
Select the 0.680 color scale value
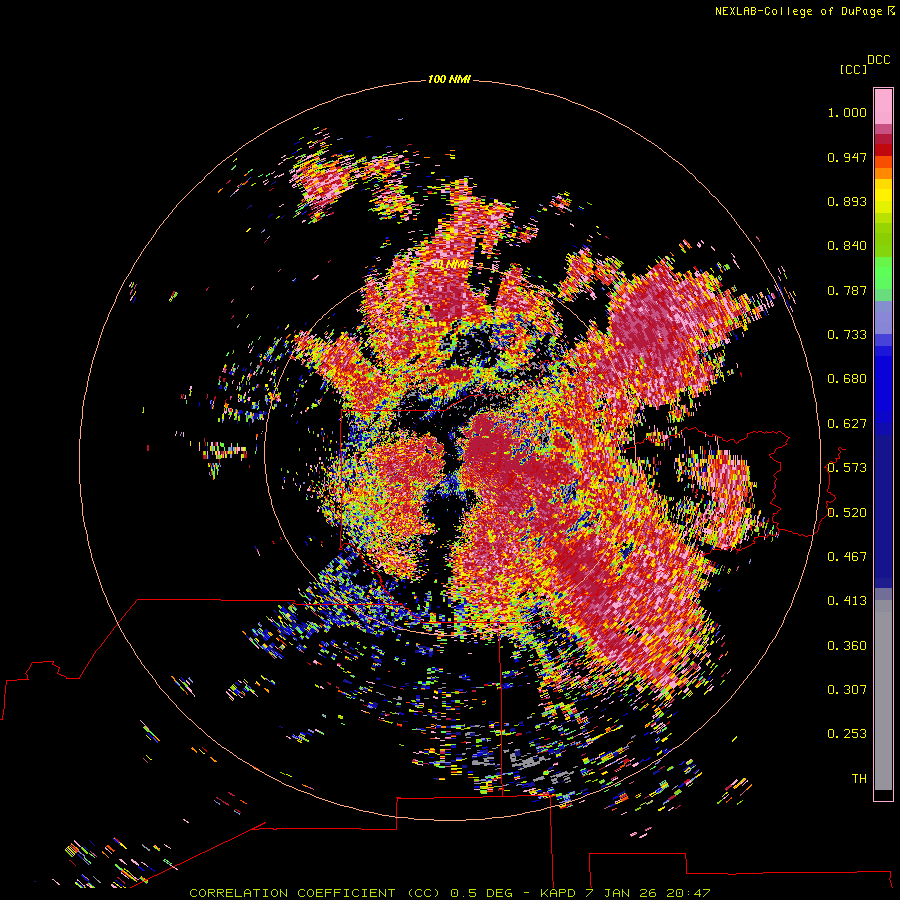pyautogui.click(x=847, y=379)
